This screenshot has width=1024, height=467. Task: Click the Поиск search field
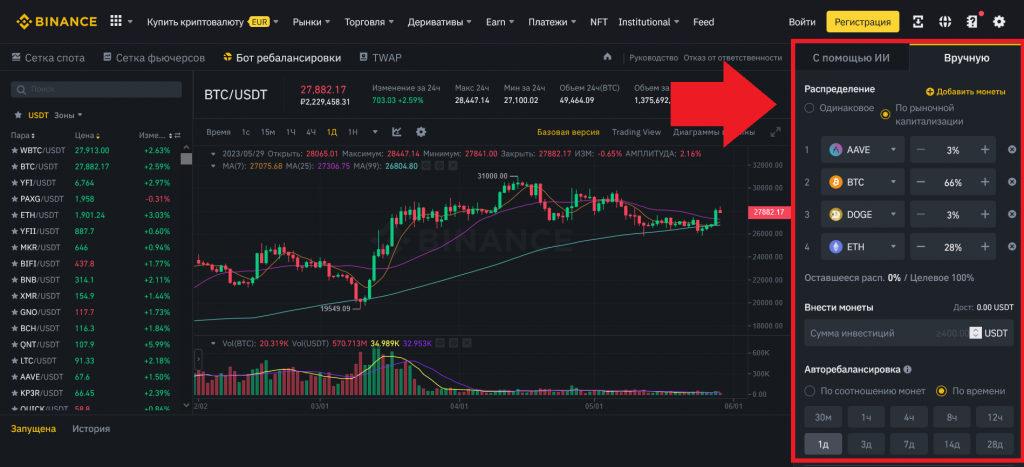tap(97, 89)
